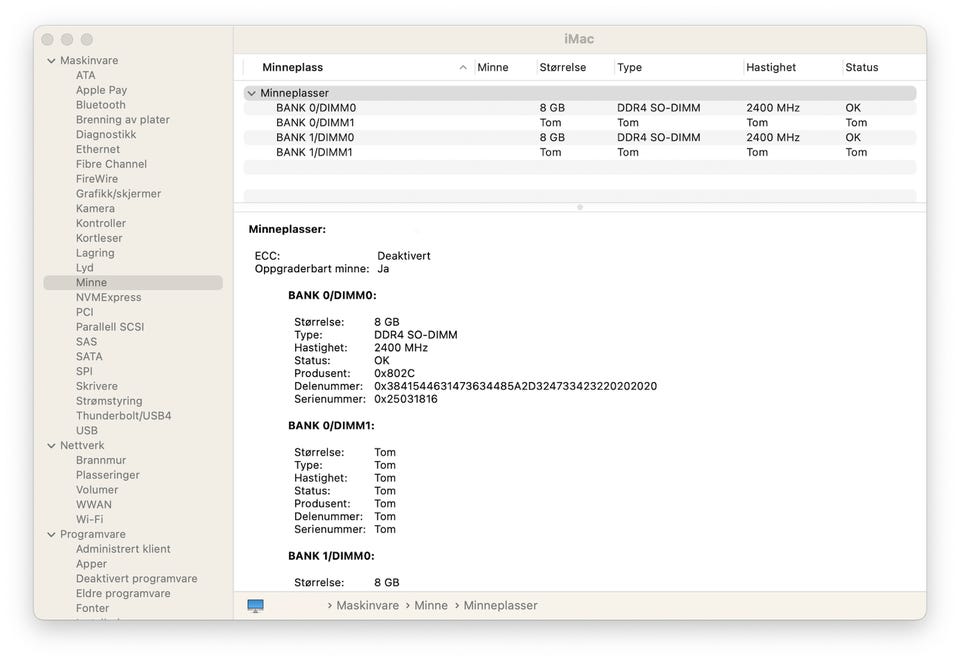Open Lyd in the sidebar

pyautogui.click(x=84, y=267)
